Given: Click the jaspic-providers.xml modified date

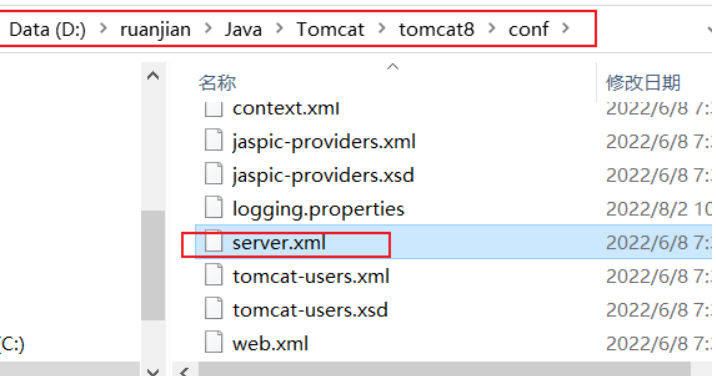Looking at the screenshot, I should coord(658,142).
